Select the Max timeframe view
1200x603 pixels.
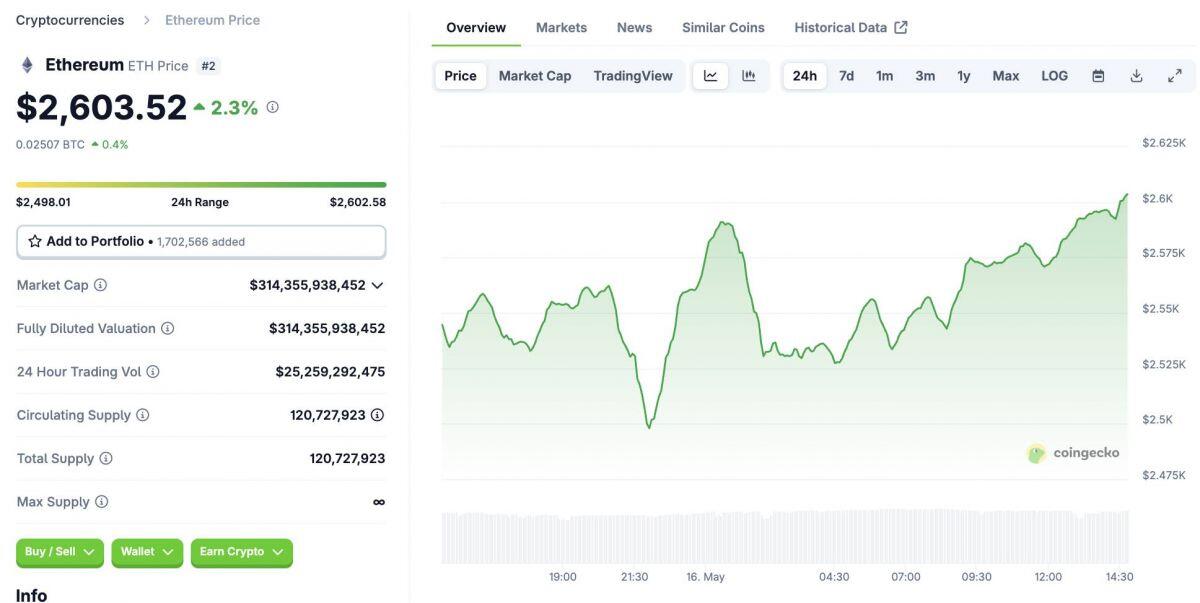[1005, 74]
